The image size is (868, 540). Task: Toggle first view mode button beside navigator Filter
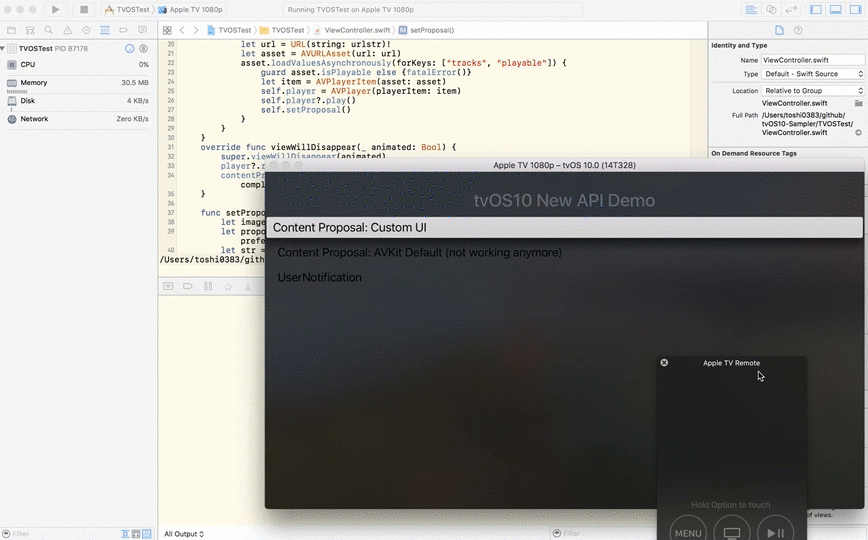click(x=125, y=534)
